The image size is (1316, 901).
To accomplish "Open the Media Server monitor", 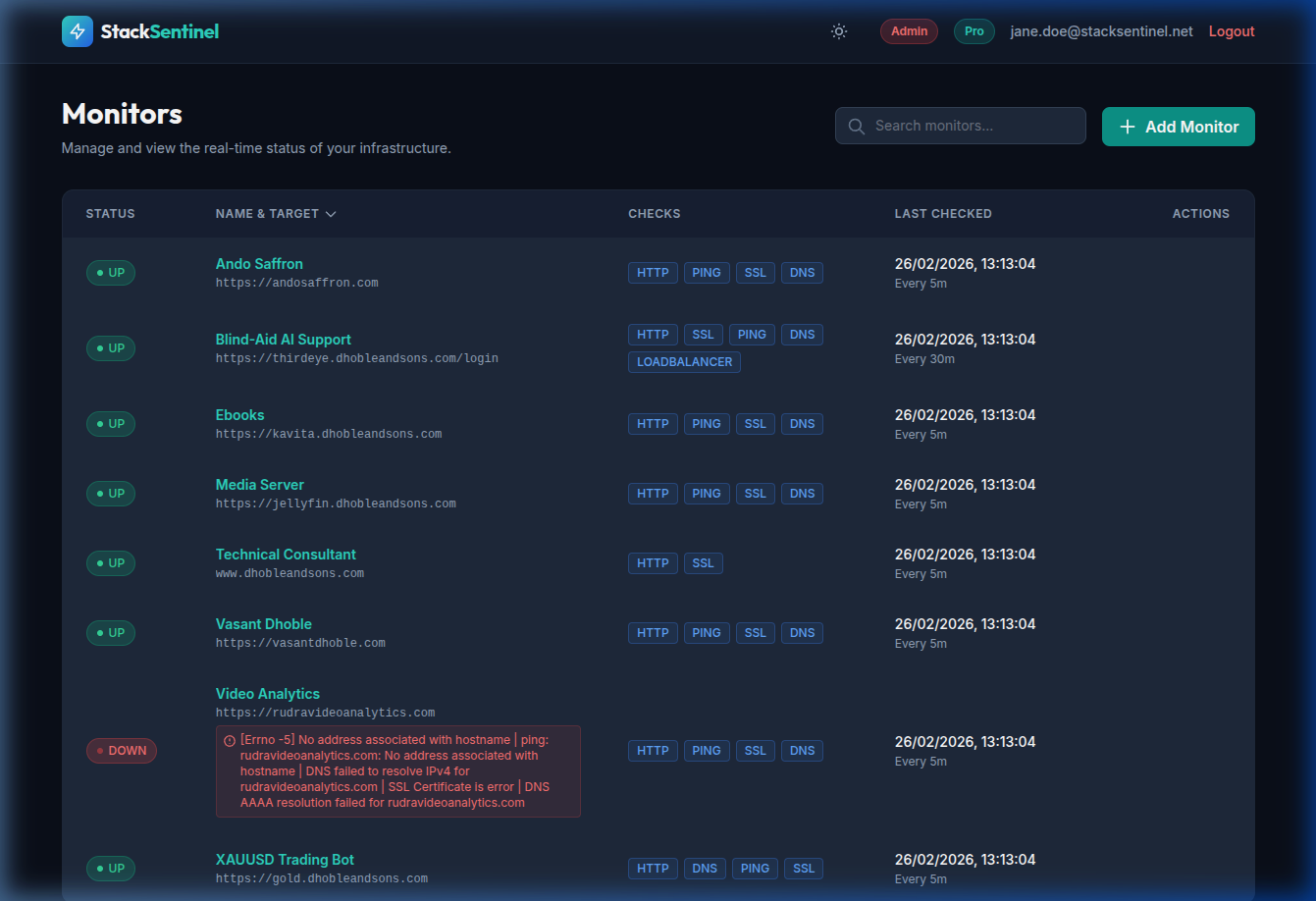I will pos(260,485).
